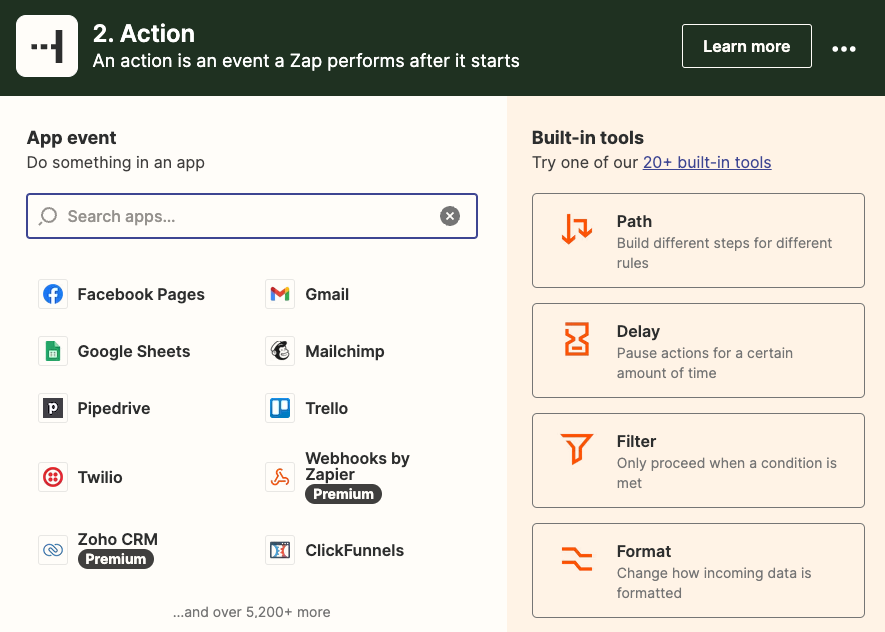Click the Premium badge under Webhooks by Zapier
This screenshot has height=632, width=885.
point(343,494)
